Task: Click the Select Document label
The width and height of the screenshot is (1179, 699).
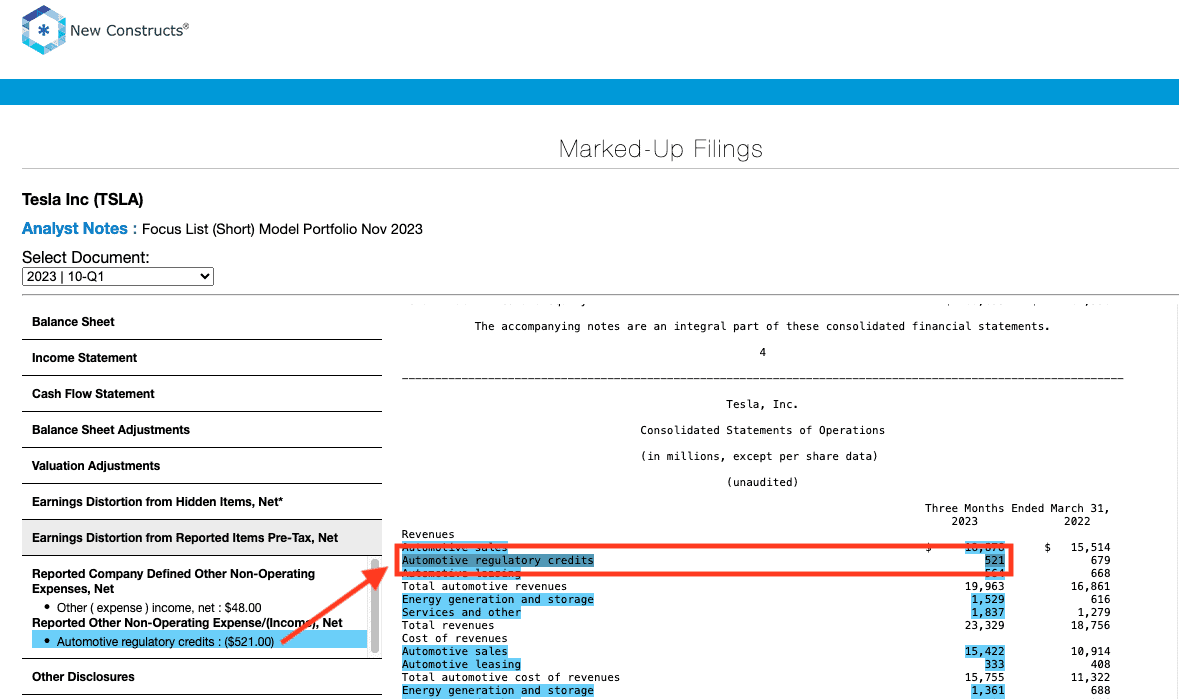Action: [86, 257]
